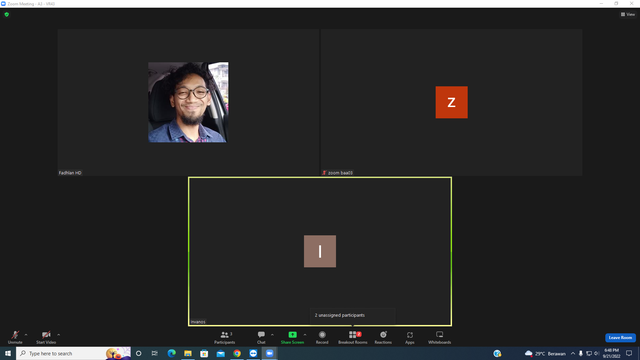This screenshot has height=360, width=640.
Task: Click the green Share Screen button
Action: (x=292, y=337)
